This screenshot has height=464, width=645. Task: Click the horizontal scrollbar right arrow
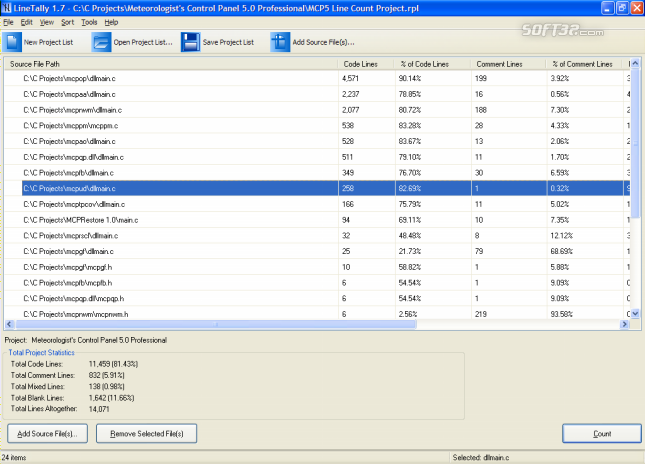click(624, 324)
